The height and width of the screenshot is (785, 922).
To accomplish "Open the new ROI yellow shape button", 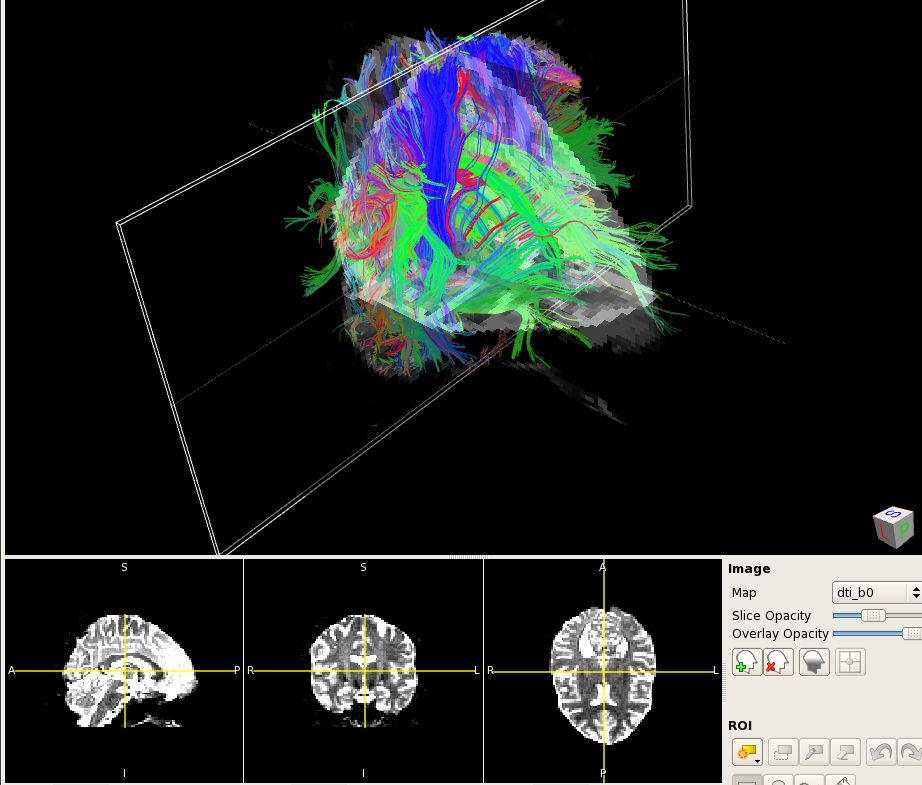I will [x=747, y=752].
